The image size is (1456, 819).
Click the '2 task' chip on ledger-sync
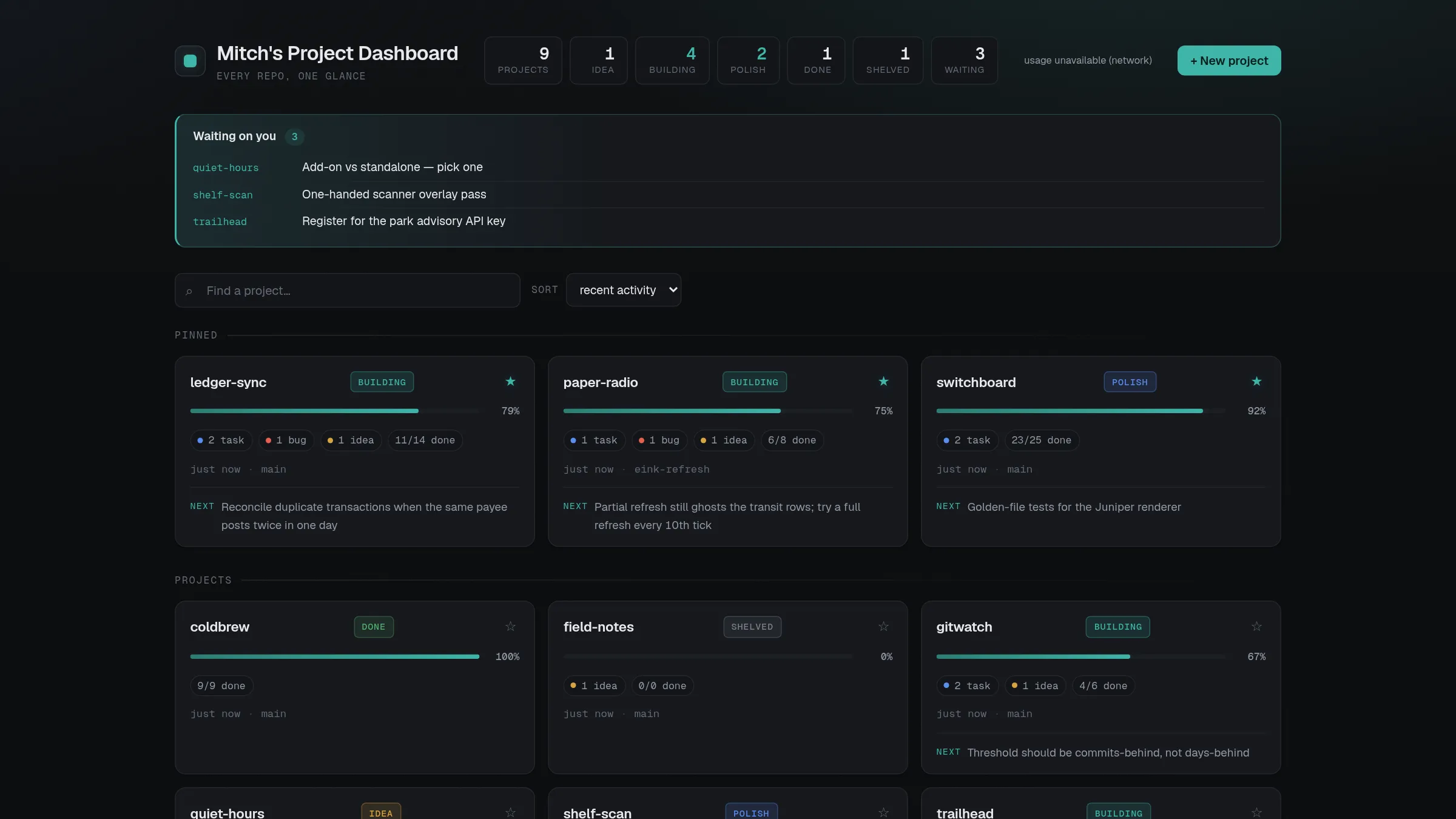[x=221, y=440]
